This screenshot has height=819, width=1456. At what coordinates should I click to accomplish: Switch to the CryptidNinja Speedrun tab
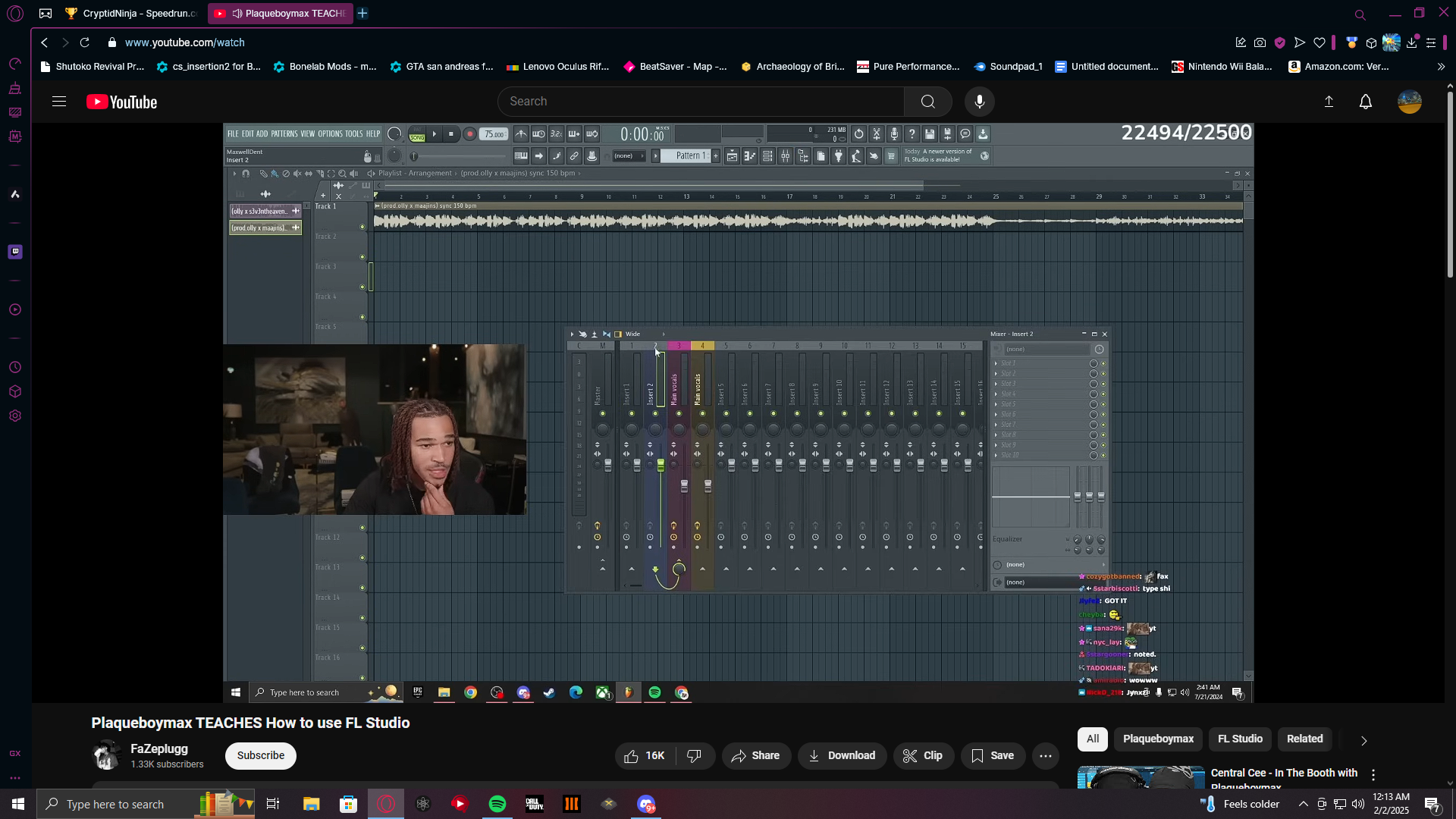130,14
